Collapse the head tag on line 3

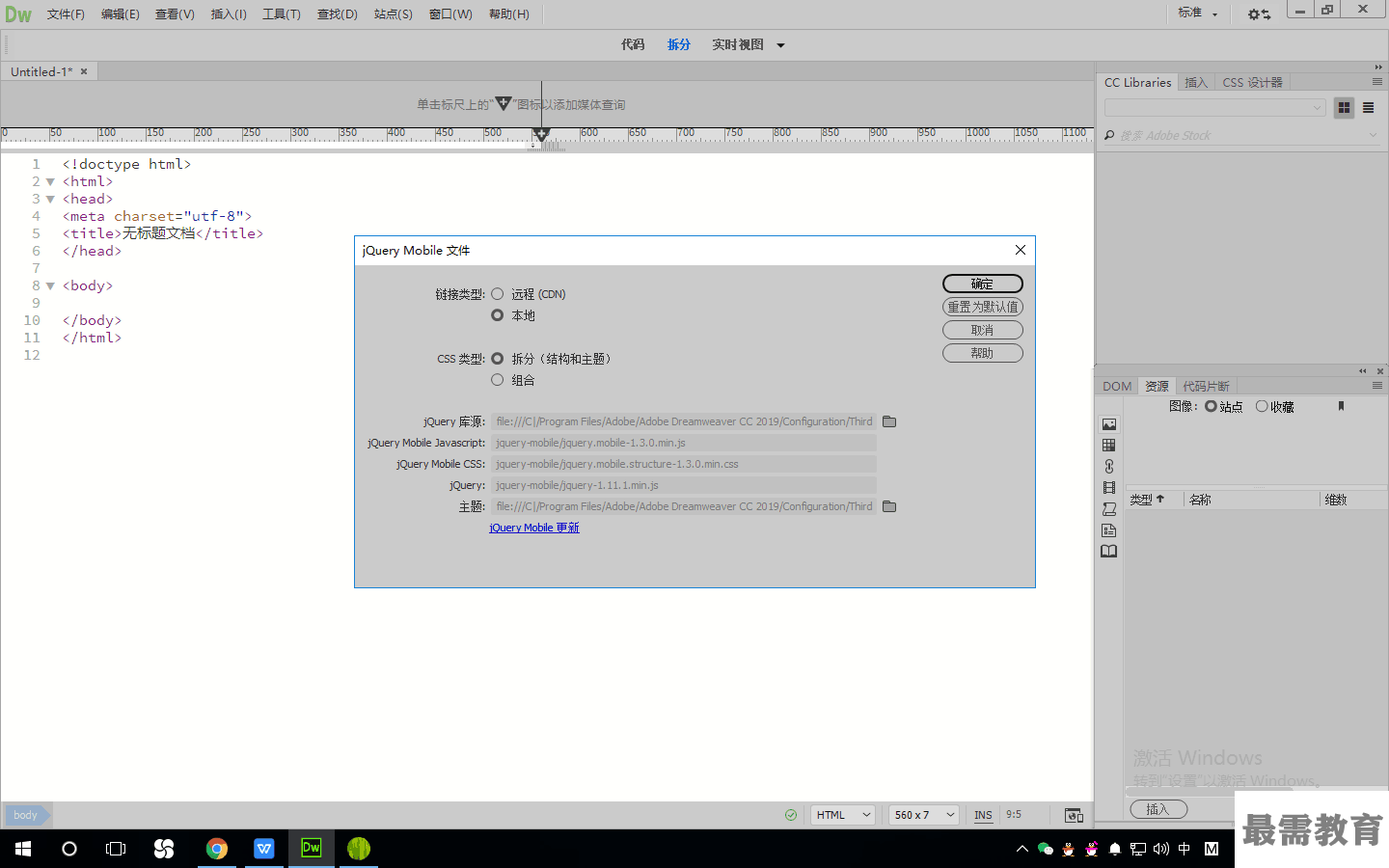(x=50, y=199)
